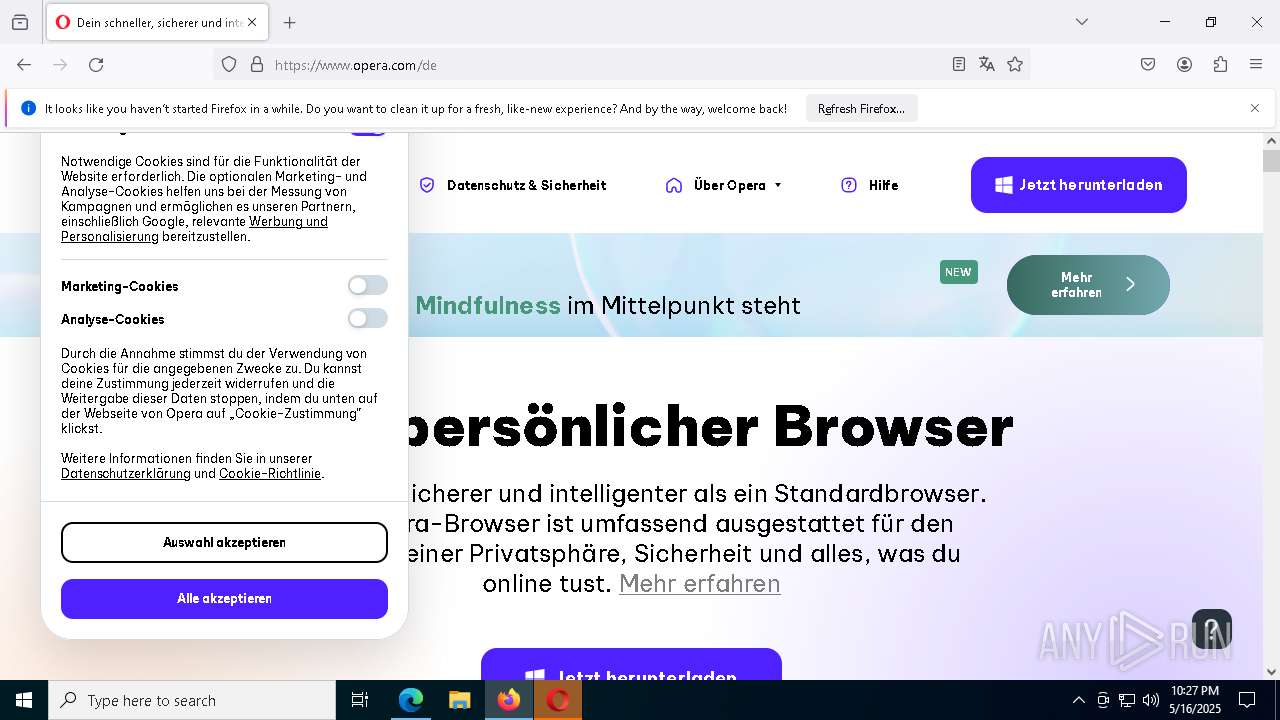The image size is (1280, 720).
Task: Open the Datenschutzerklärung link
Action: point(126,474)
